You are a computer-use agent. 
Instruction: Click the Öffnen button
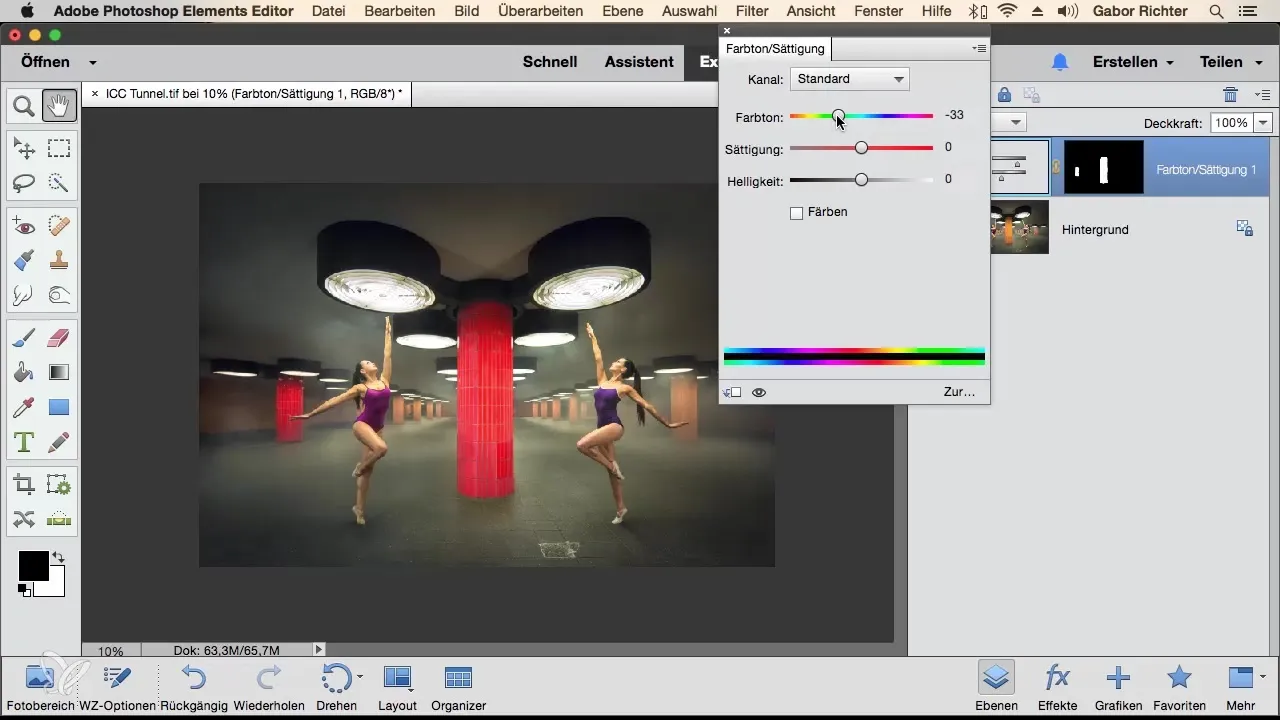tap(45, 62)
